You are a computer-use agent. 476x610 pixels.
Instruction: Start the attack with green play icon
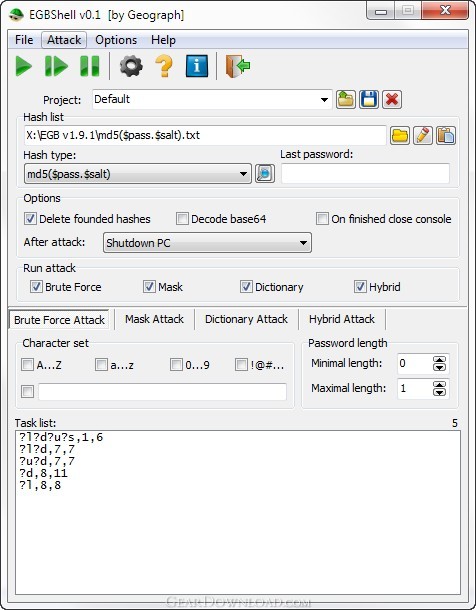pos(23,66)
